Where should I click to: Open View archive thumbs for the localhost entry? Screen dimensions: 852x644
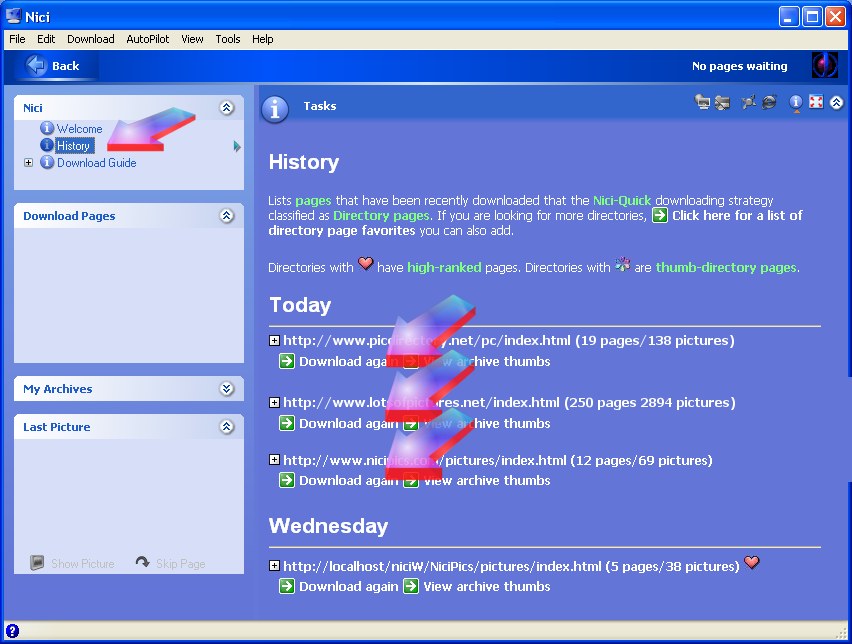(487, 586)
